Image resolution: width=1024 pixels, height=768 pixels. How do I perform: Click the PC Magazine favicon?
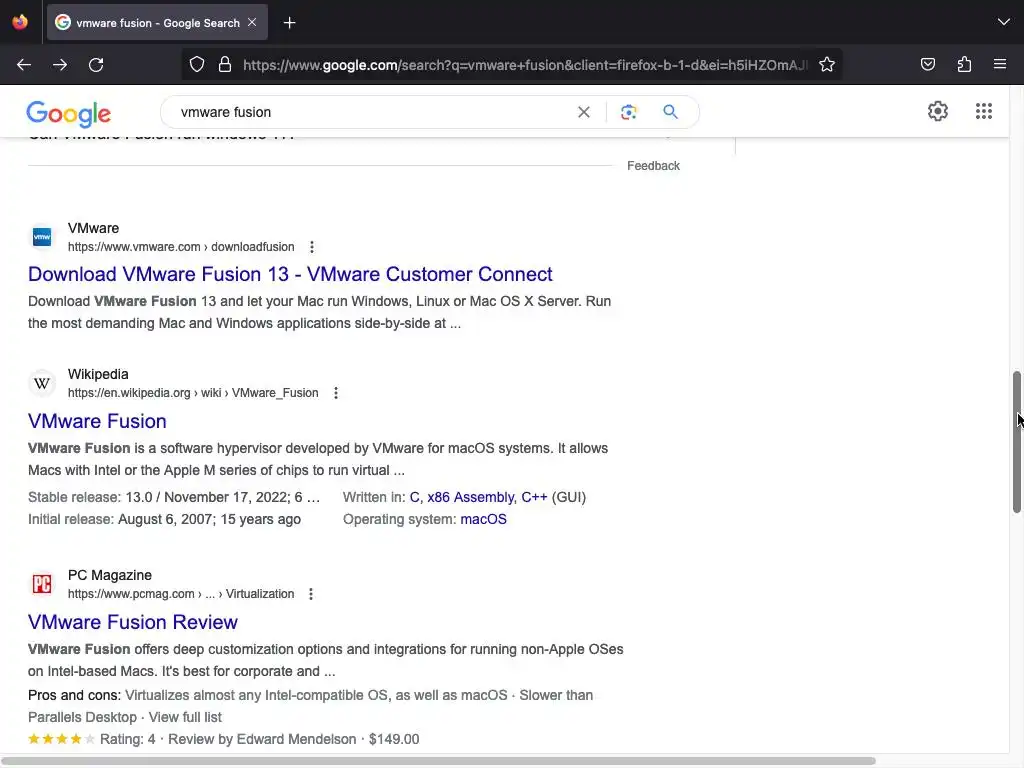(42, 584)
